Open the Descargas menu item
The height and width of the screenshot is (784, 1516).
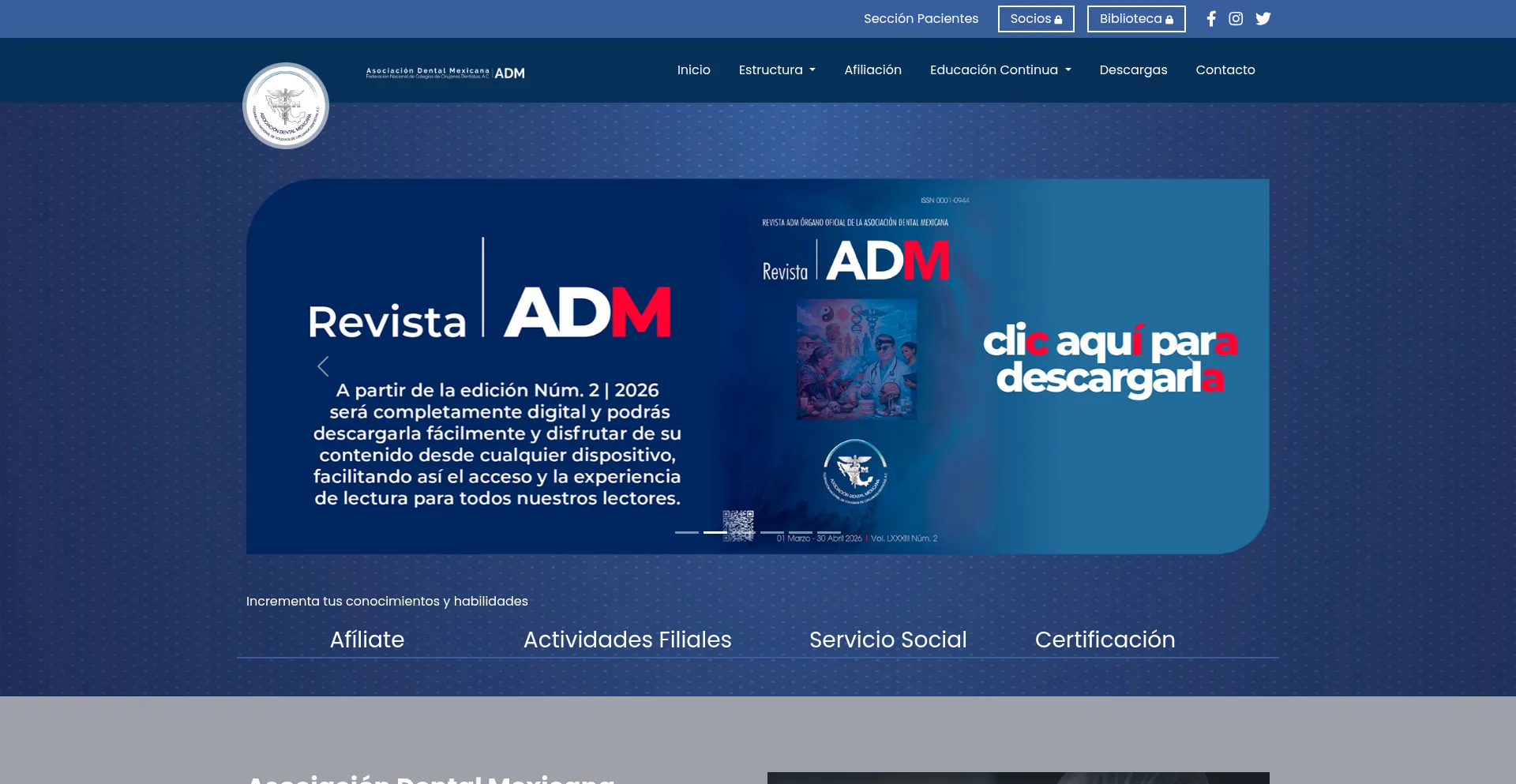click(1133, 70)
